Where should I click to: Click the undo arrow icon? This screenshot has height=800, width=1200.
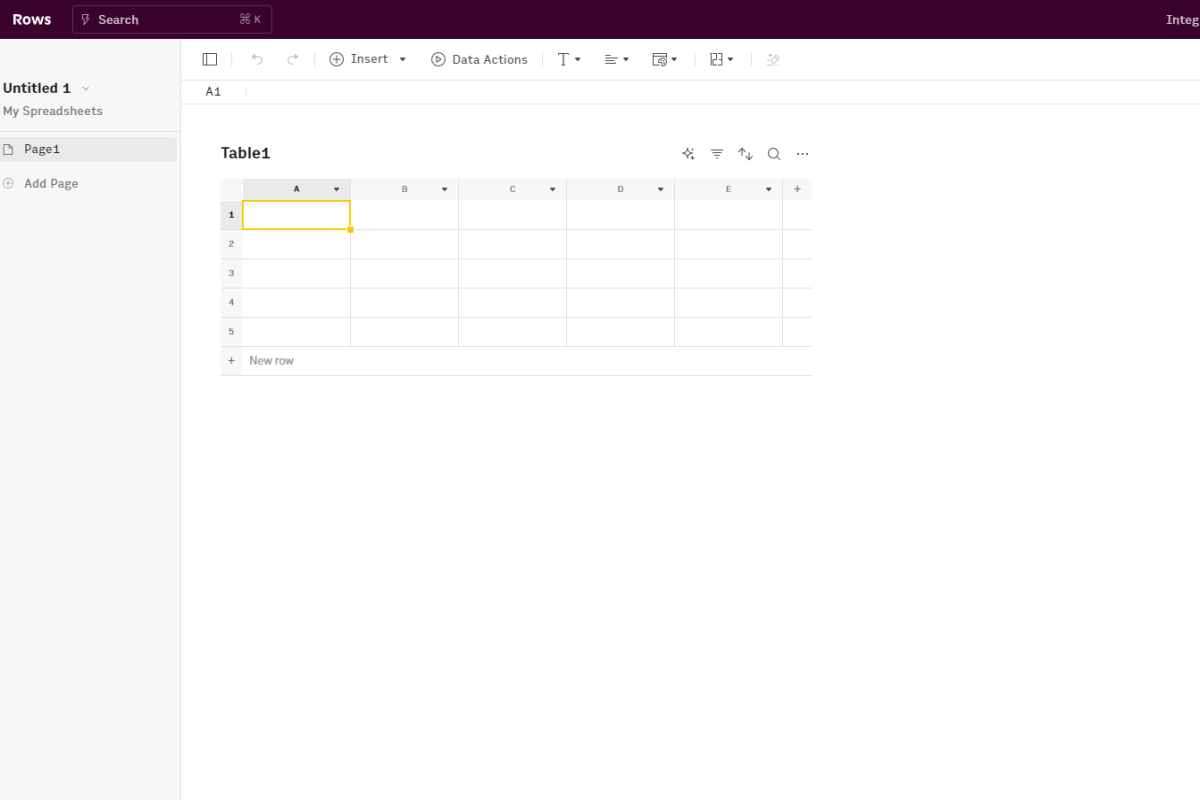click(x=257, y=60)
